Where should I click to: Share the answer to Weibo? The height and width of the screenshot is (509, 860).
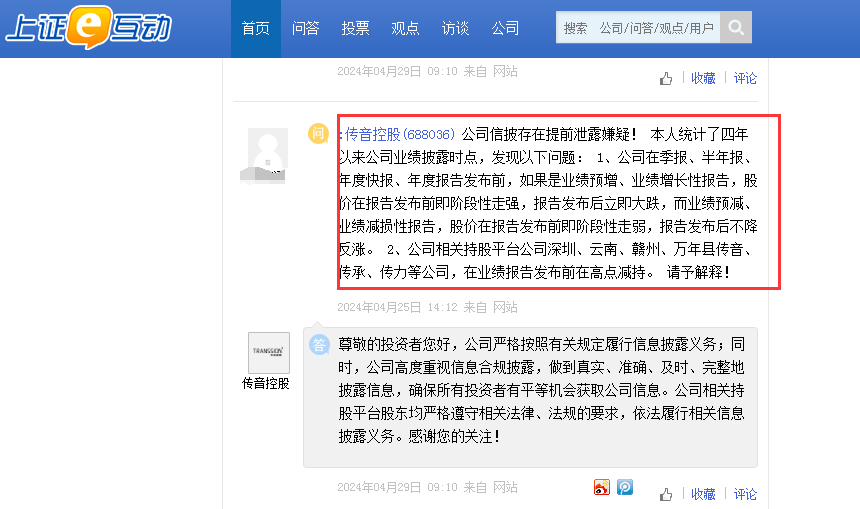click(x=602, y=487)
